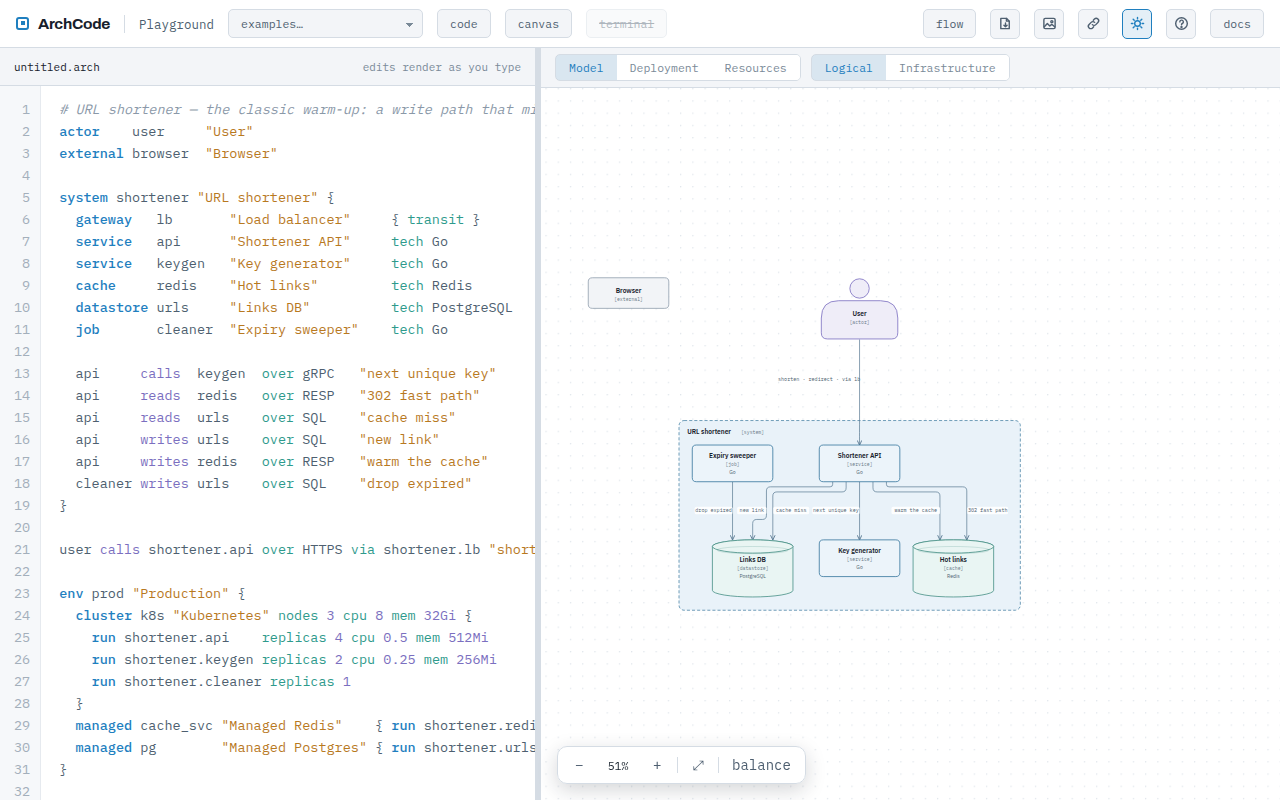The width and height of the screenshot is (1280, 800).
Task: Download the architecture file
Action: 1005,24
